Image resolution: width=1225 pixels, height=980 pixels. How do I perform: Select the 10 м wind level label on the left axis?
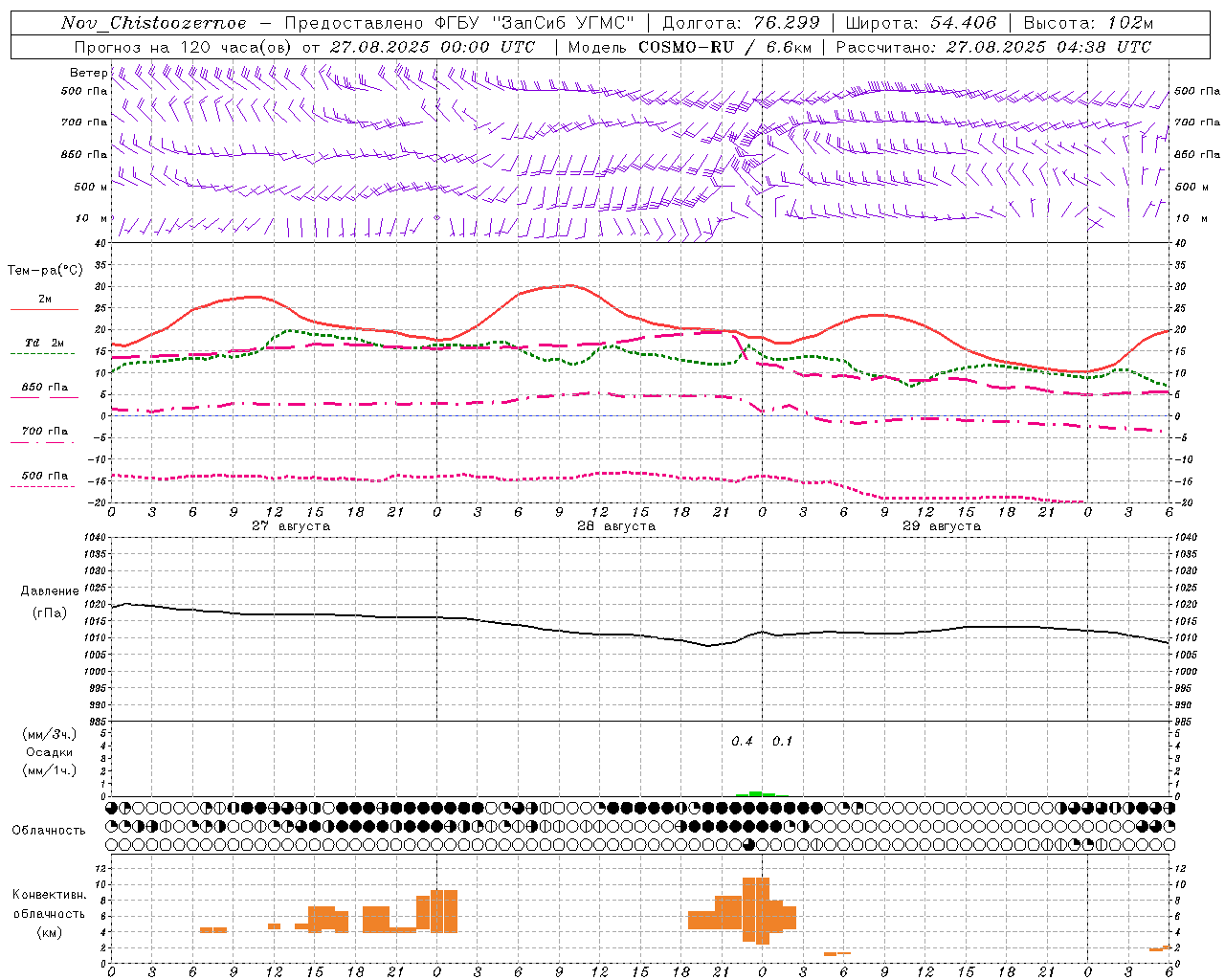[92, 218]
